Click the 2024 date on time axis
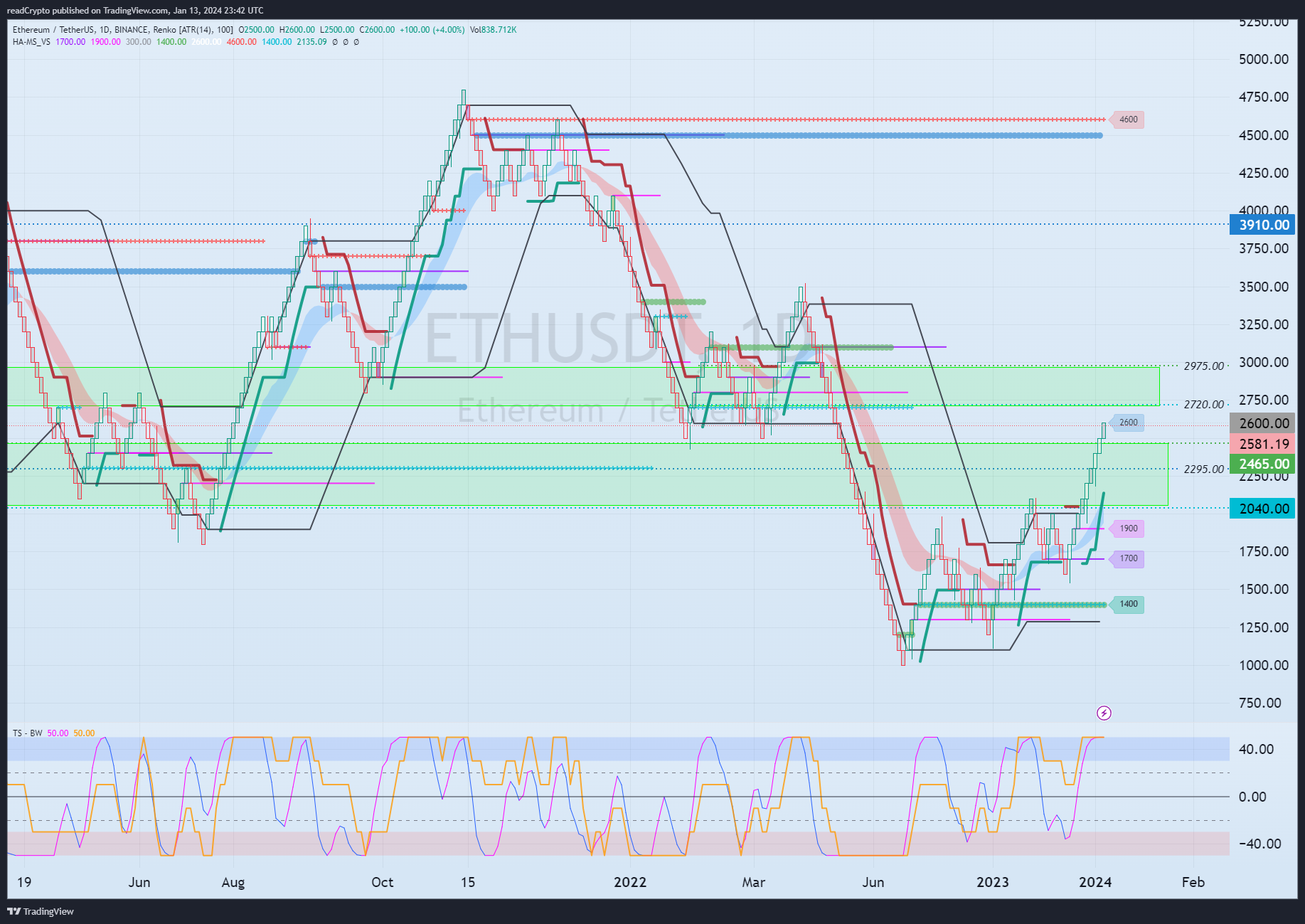The width and height of the screenshot is (1305, 924). click(1095, 882)
